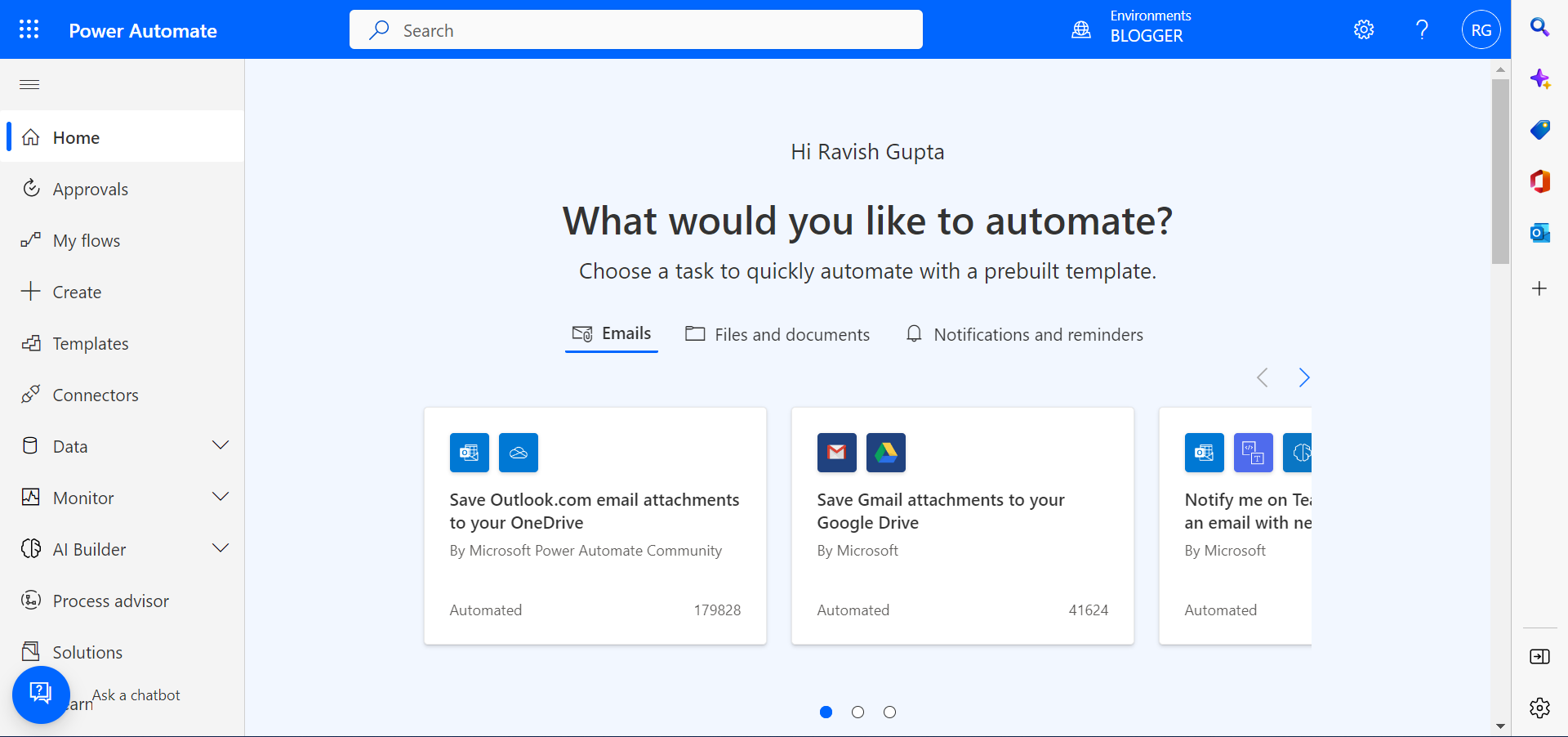The height and width of the screenshot is (737, 1568).
Task: Expand the Data chevron
Action: click(220, 445)
